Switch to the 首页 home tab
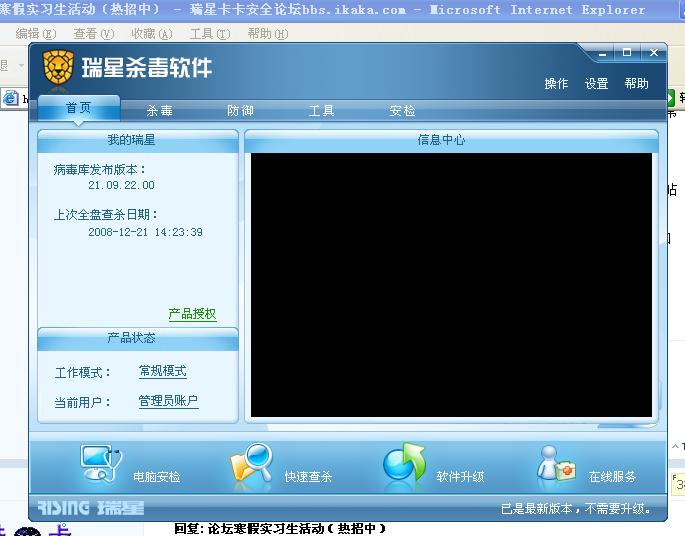Viewport: 685px width, 536px height. tap(79, 108)
